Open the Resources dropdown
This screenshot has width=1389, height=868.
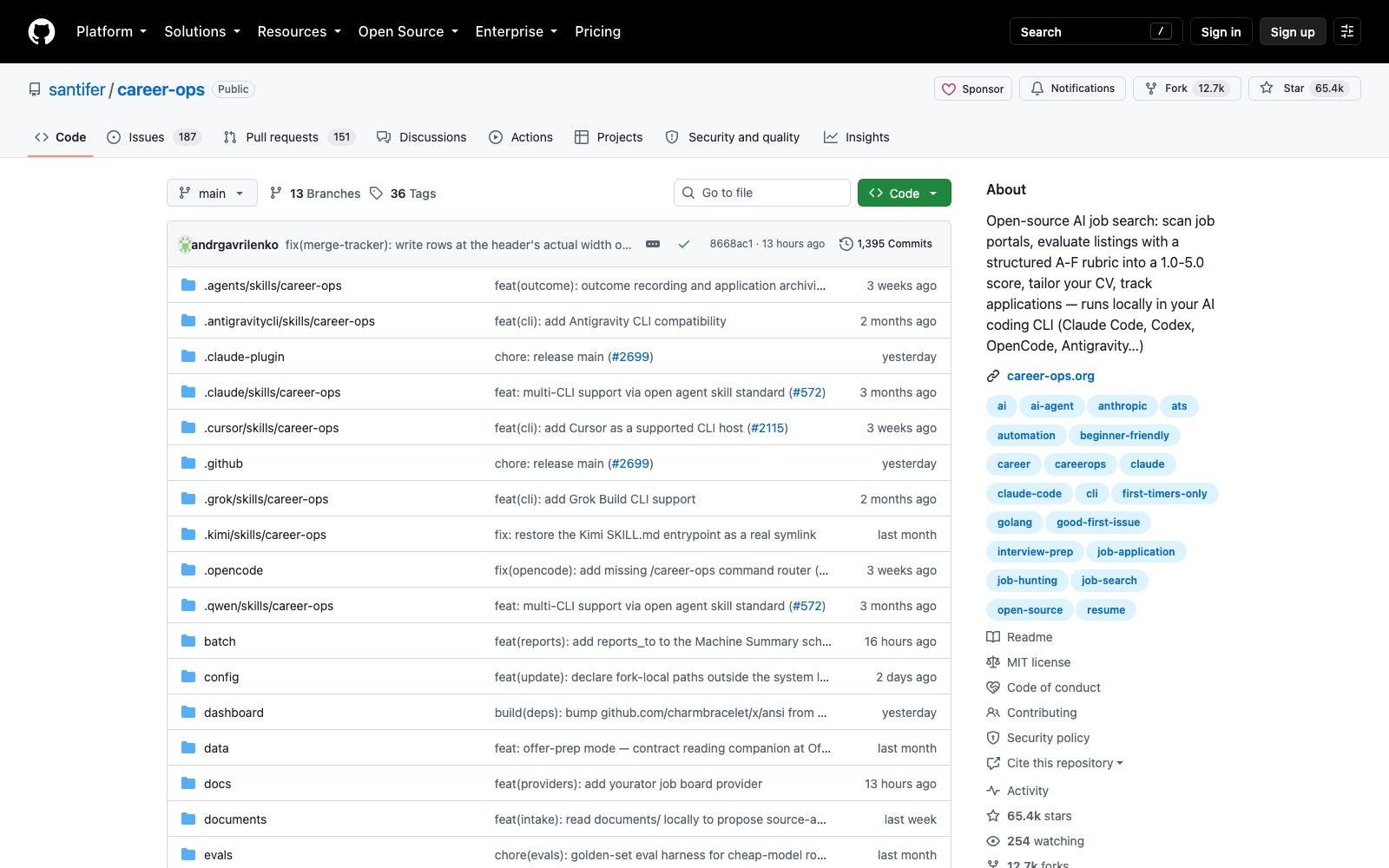(x=299, y=31)
